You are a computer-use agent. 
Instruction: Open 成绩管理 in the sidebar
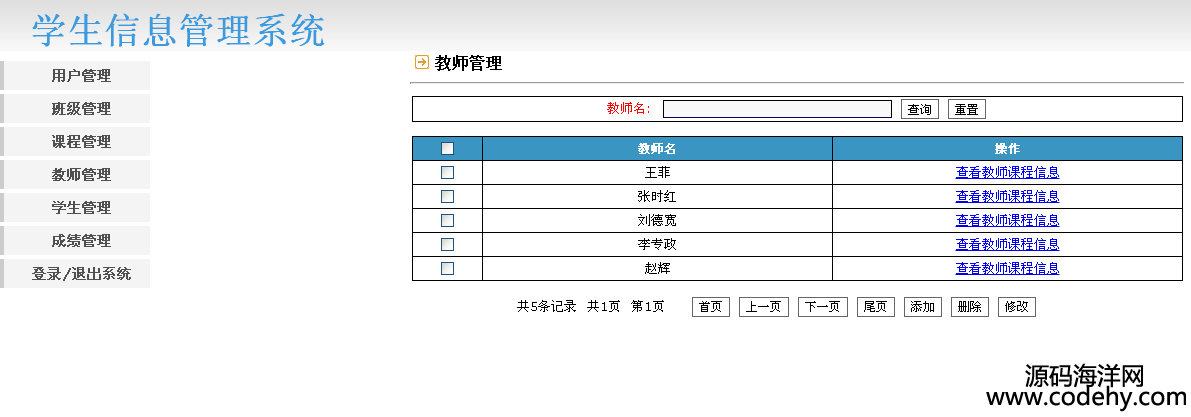(81, 241)
